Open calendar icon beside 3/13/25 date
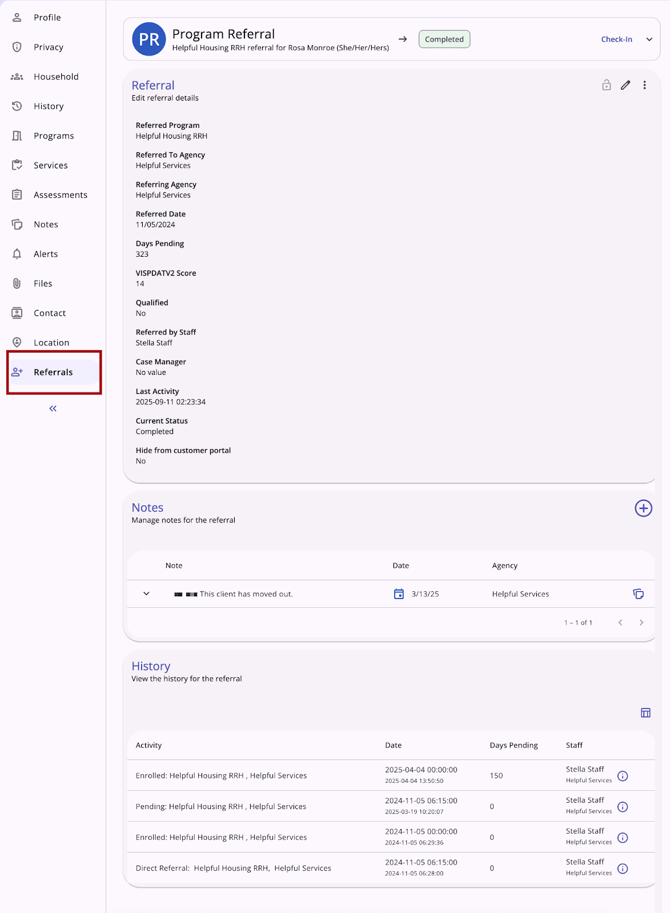Image resolution: width=670 pixels, height=913 pixels. (x=399, y=594)
